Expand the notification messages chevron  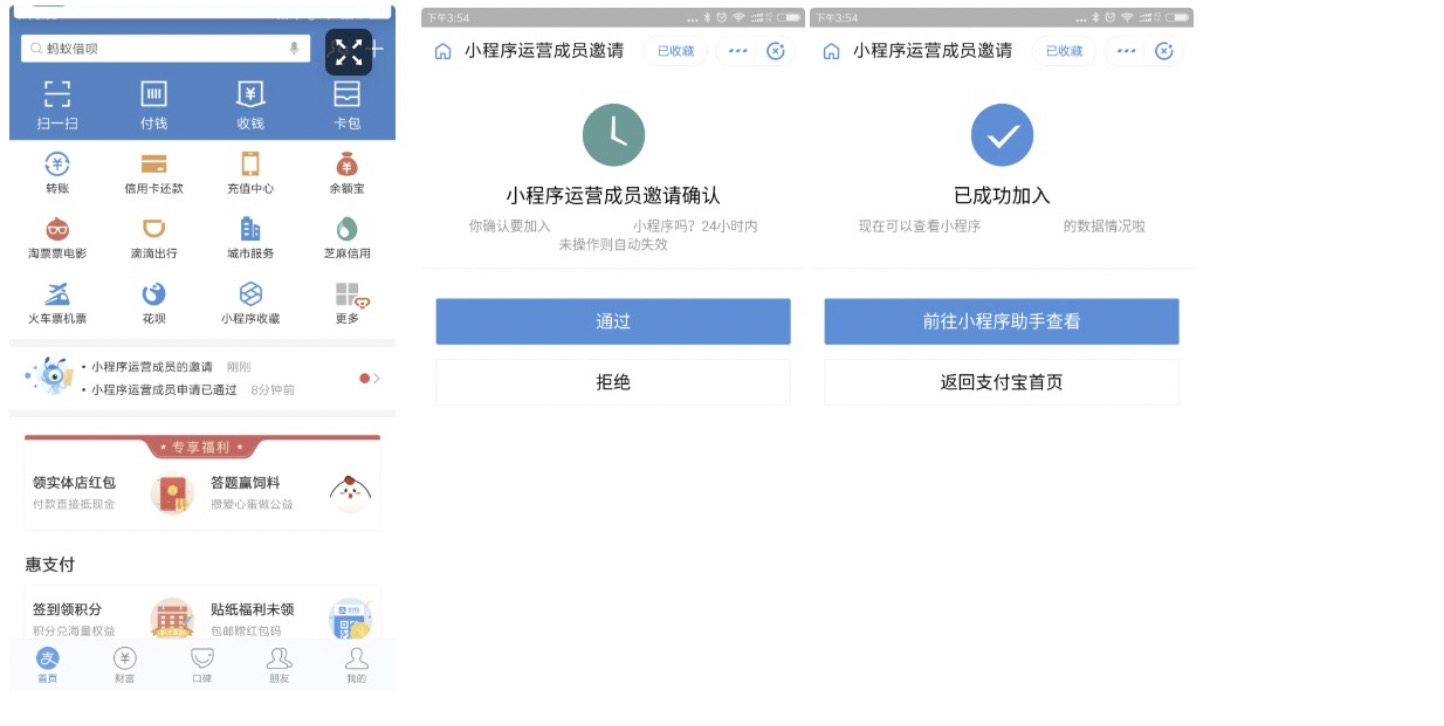[x=376, y=378]
